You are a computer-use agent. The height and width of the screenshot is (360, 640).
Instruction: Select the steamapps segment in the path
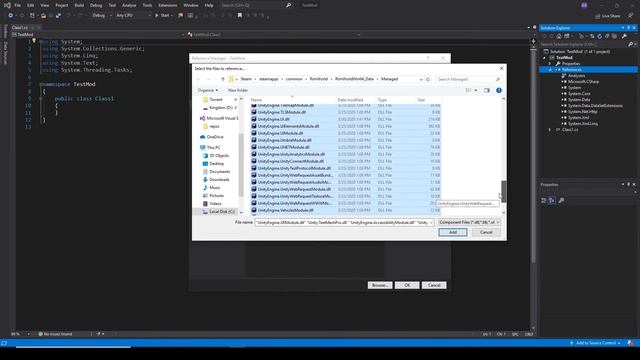[269, 79]
